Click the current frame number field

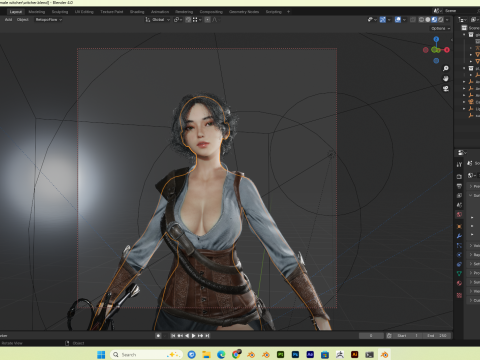click(x=371, y=336)
